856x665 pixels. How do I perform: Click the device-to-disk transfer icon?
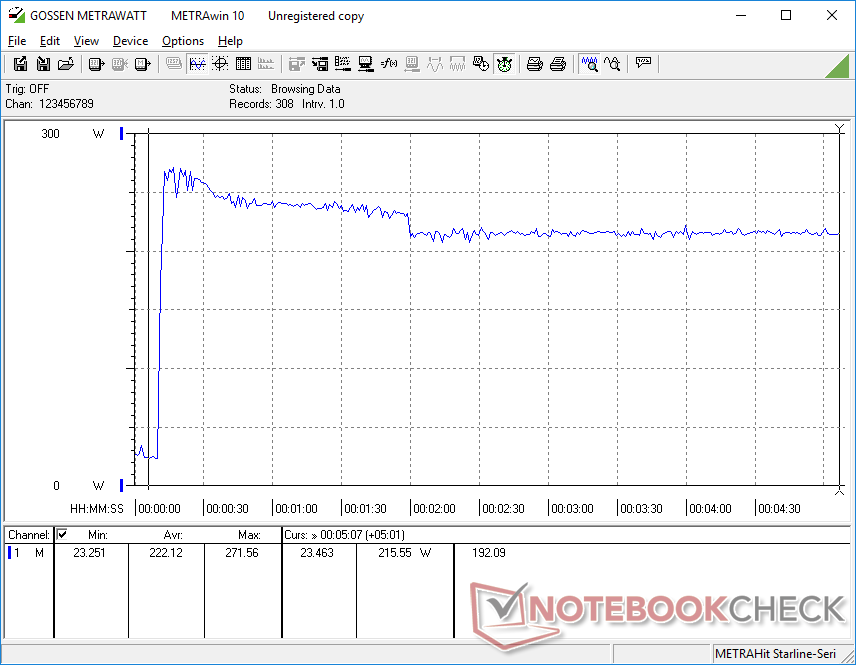pos(320,64)
